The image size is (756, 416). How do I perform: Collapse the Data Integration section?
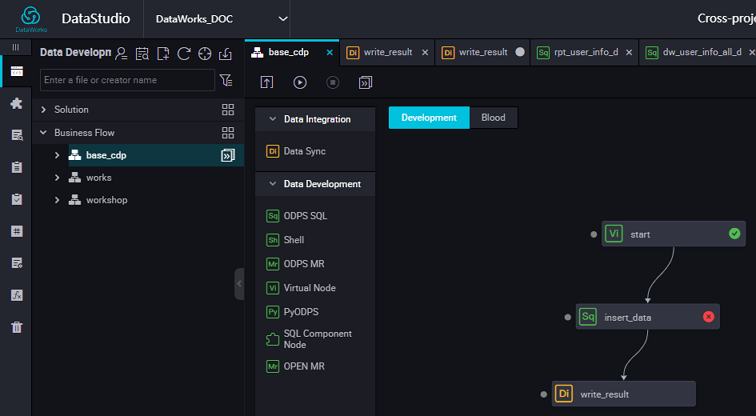coord(272,119)
